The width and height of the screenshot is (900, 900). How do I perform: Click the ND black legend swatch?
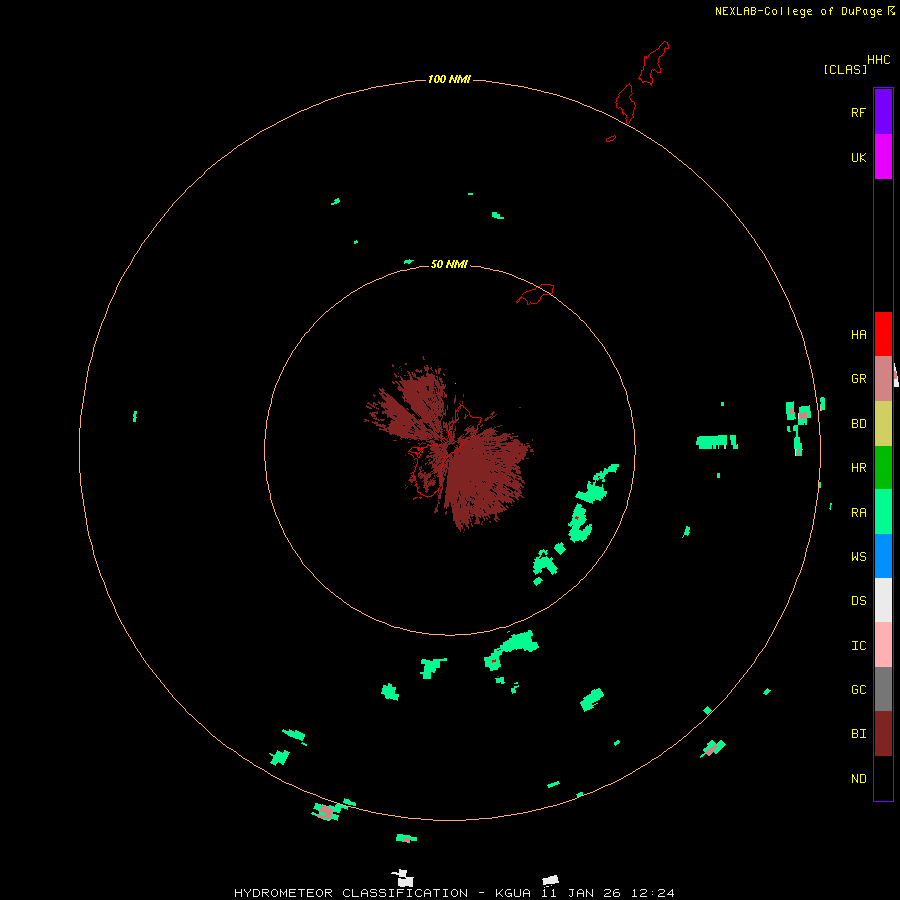(x=883, y=778)
